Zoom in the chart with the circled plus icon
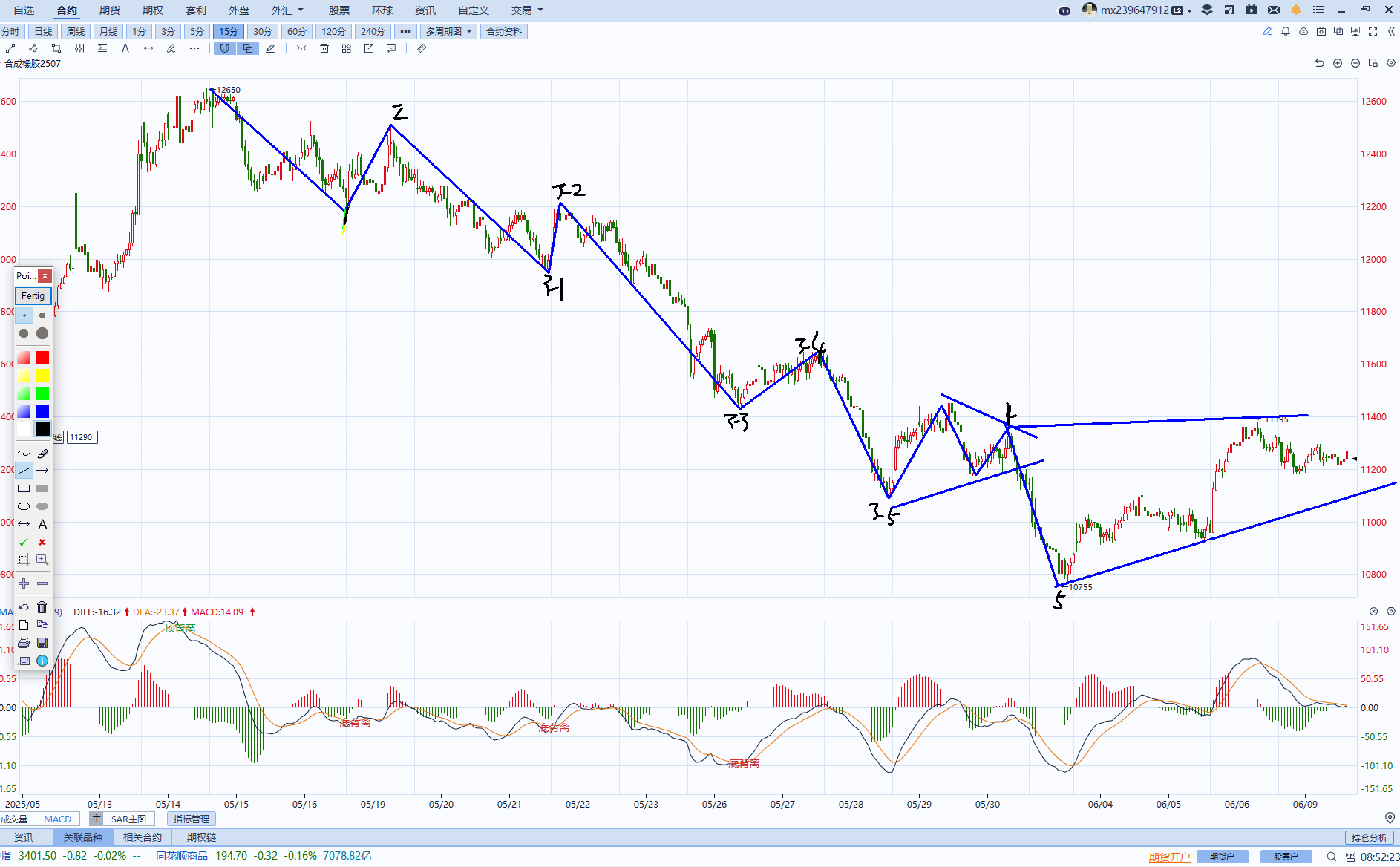 click(1338, 63)
